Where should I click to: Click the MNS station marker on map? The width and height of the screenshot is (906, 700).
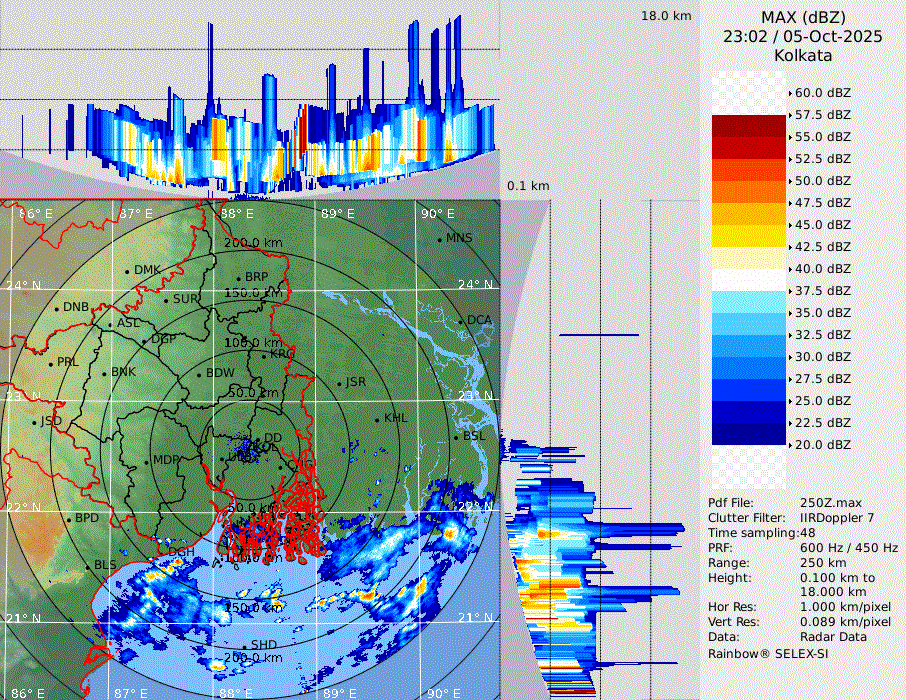pyautogui.click(x=439, y=239)
